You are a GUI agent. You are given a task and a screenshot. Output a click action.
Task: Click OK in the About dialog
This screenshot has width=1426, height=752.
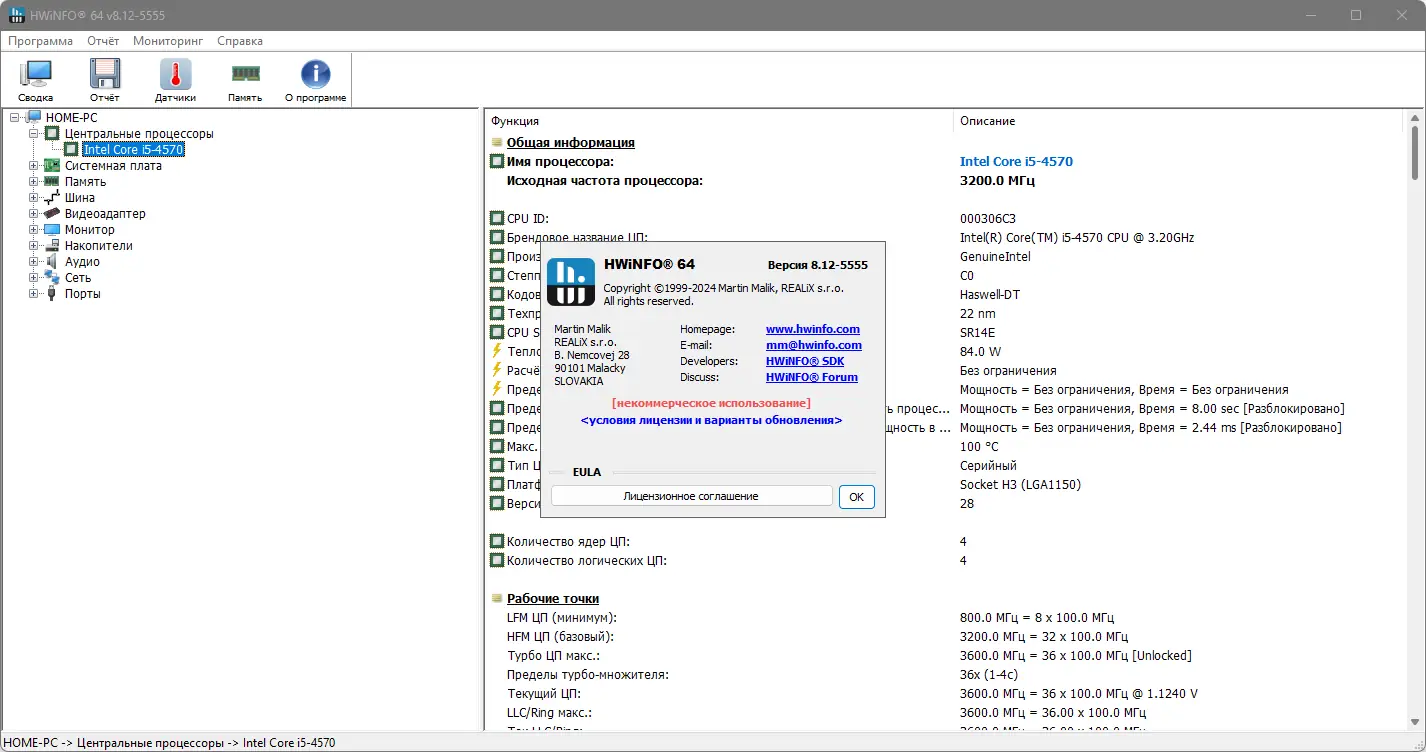point(857,496)
